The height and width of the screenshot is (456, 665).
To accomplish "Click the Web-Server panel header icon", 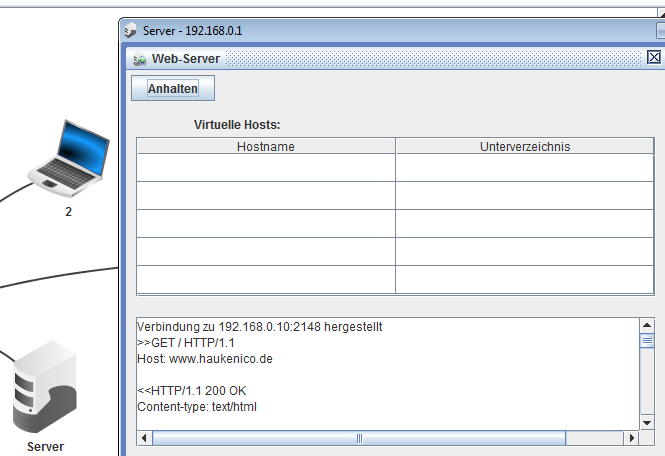I will [138, 59].
